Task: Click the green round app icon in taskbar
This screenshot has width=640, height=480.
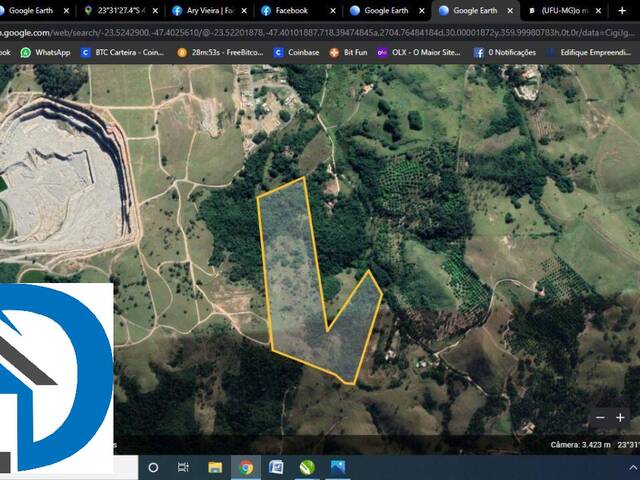Action: pyautogui.click(x=307, y=467)
